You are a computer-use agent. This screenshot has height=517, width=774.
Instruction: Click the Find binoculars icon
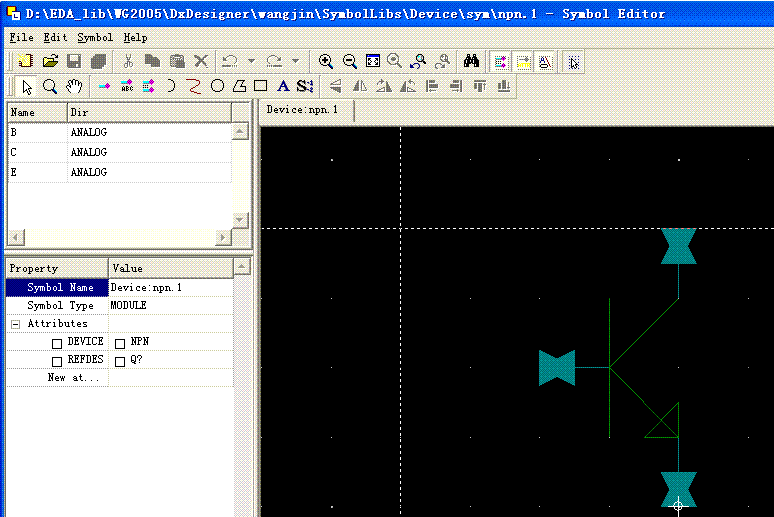[471, 61]
